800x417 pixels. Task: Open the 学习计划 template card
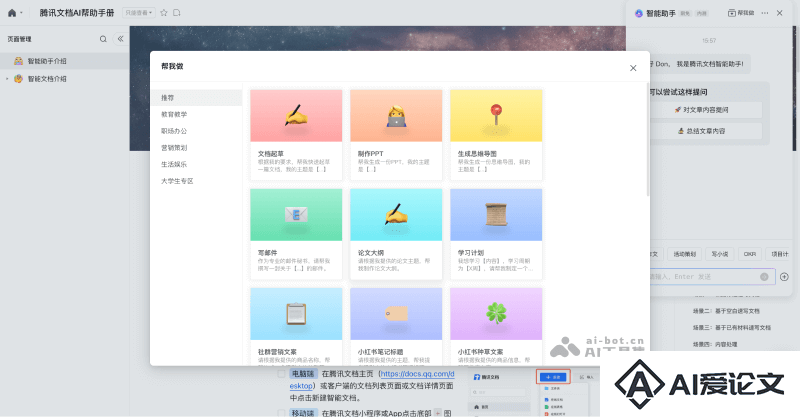pyautogui.click(x=496, y=234)
